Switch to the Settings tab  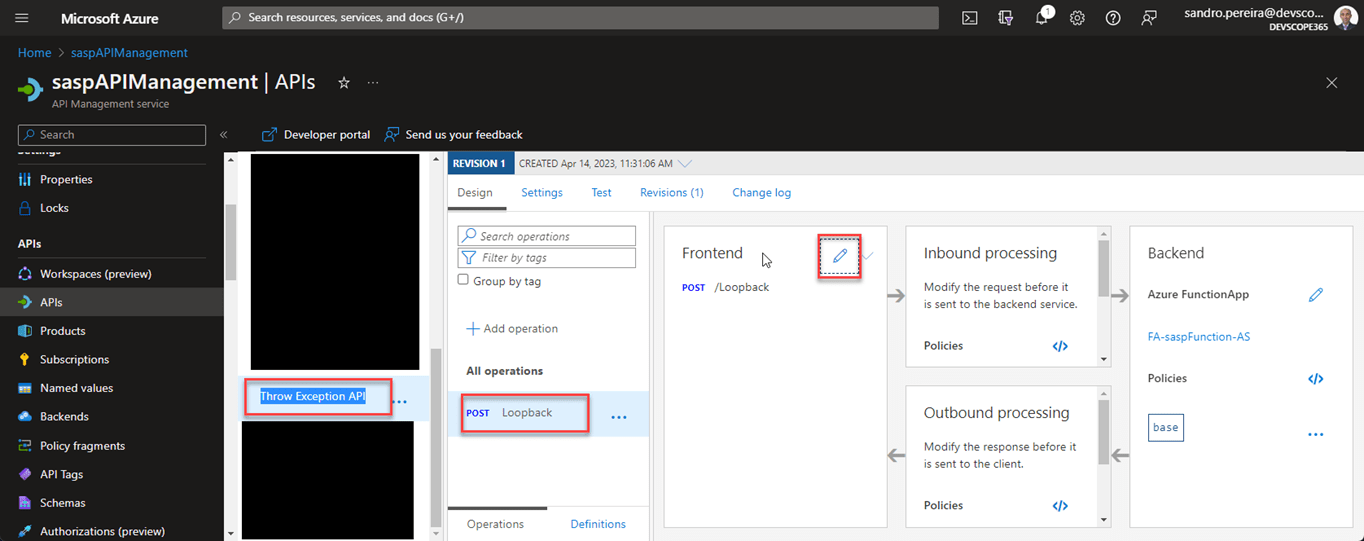pos(542,192)
